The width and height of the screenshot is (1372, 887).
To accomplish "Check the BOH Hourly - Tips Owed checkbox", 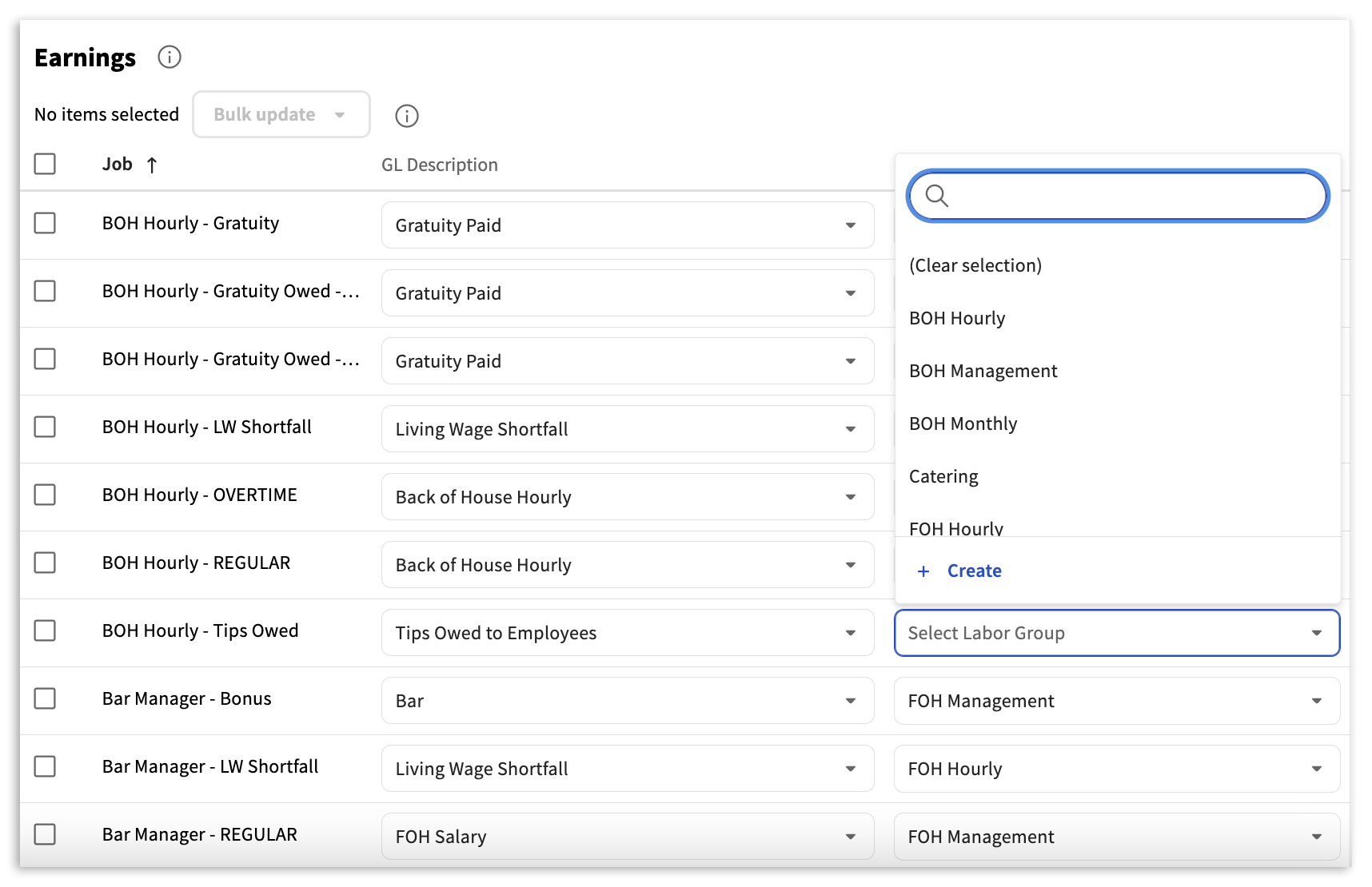I will tap(45, 630).
